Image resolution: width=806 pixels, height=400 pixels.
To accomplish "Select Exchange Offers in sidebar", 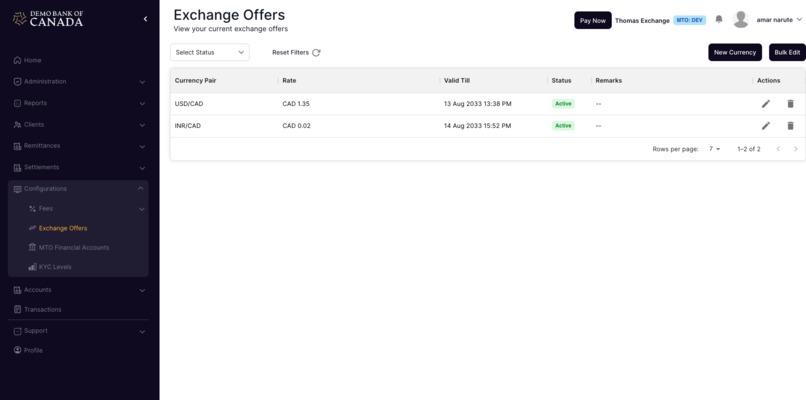I will point(63,228).
